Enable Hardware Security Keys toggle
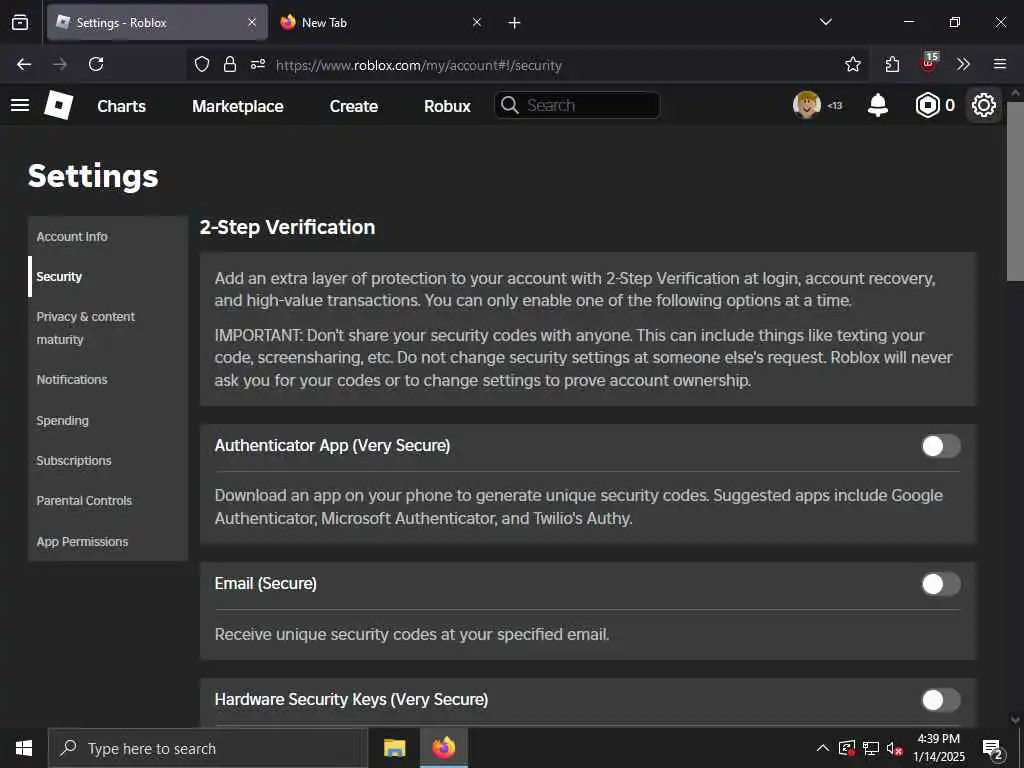 (940, 700)
